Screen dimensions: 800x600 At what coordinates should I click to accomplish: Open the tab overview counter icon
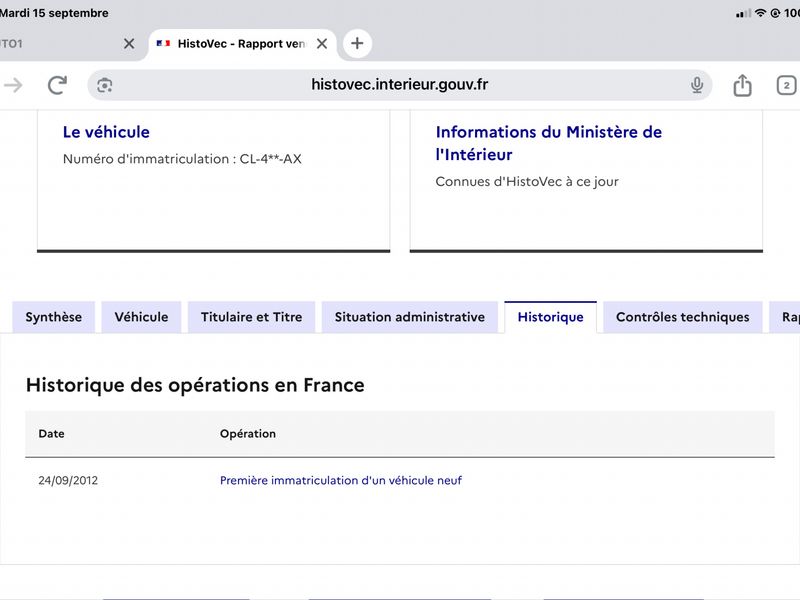[786, 85]
